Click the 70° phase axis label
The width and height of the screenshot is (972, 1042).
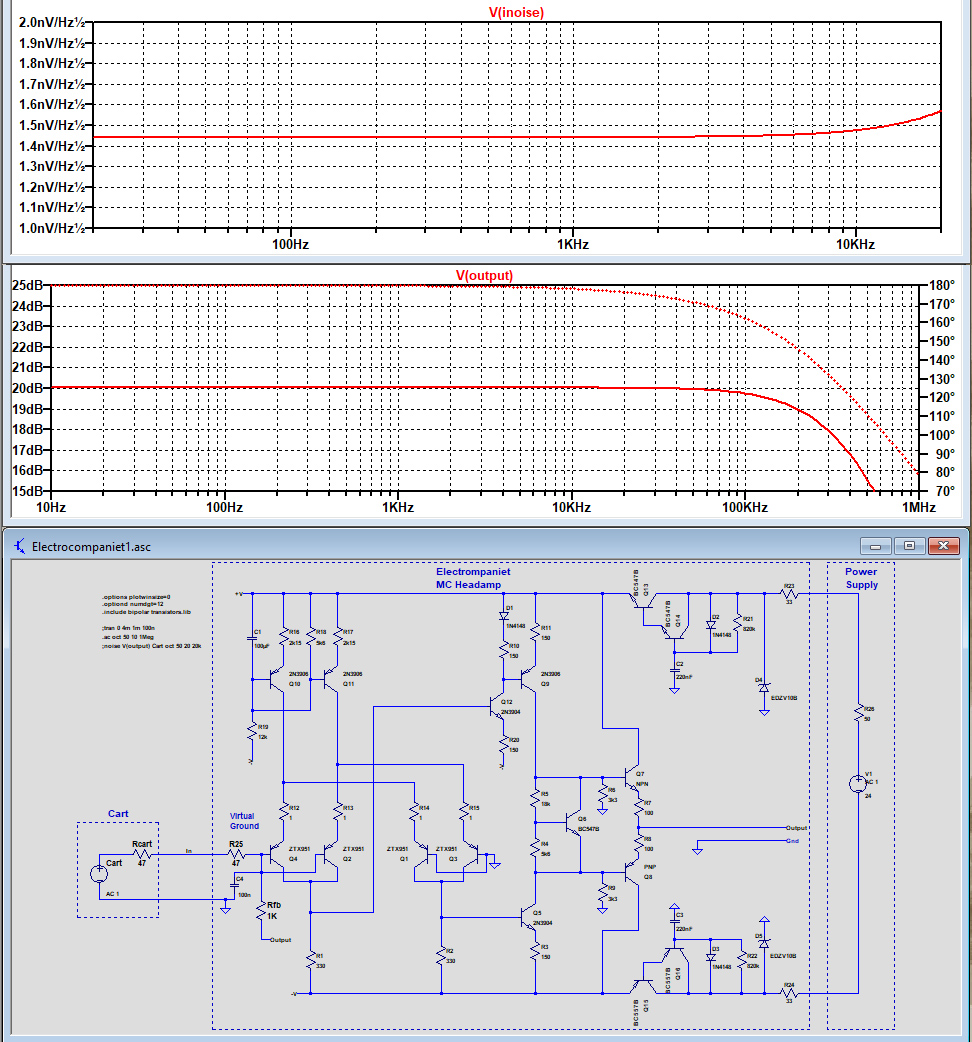coord(944,491)
